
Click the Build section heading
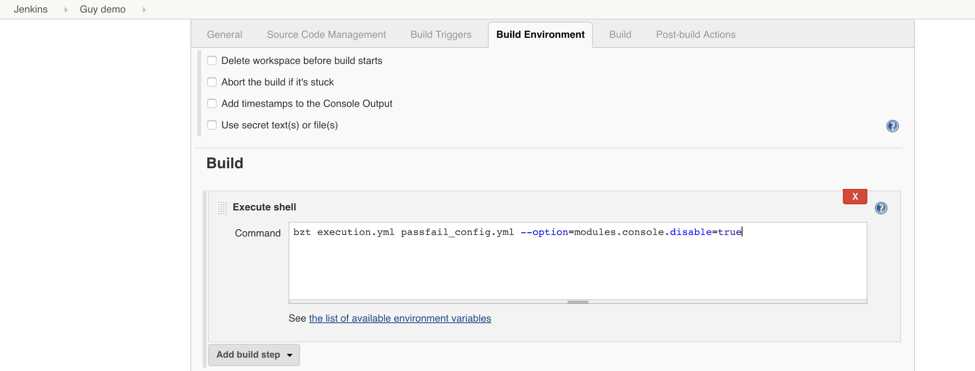[224, 163]
